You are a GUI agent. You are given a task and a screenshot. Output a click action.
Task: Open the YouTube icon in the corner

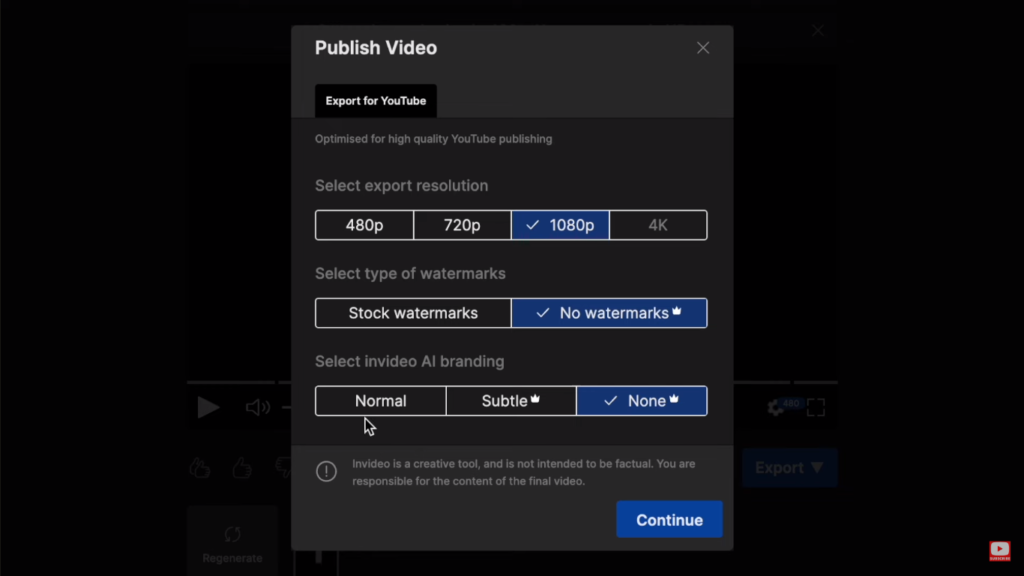pos(999,550)
